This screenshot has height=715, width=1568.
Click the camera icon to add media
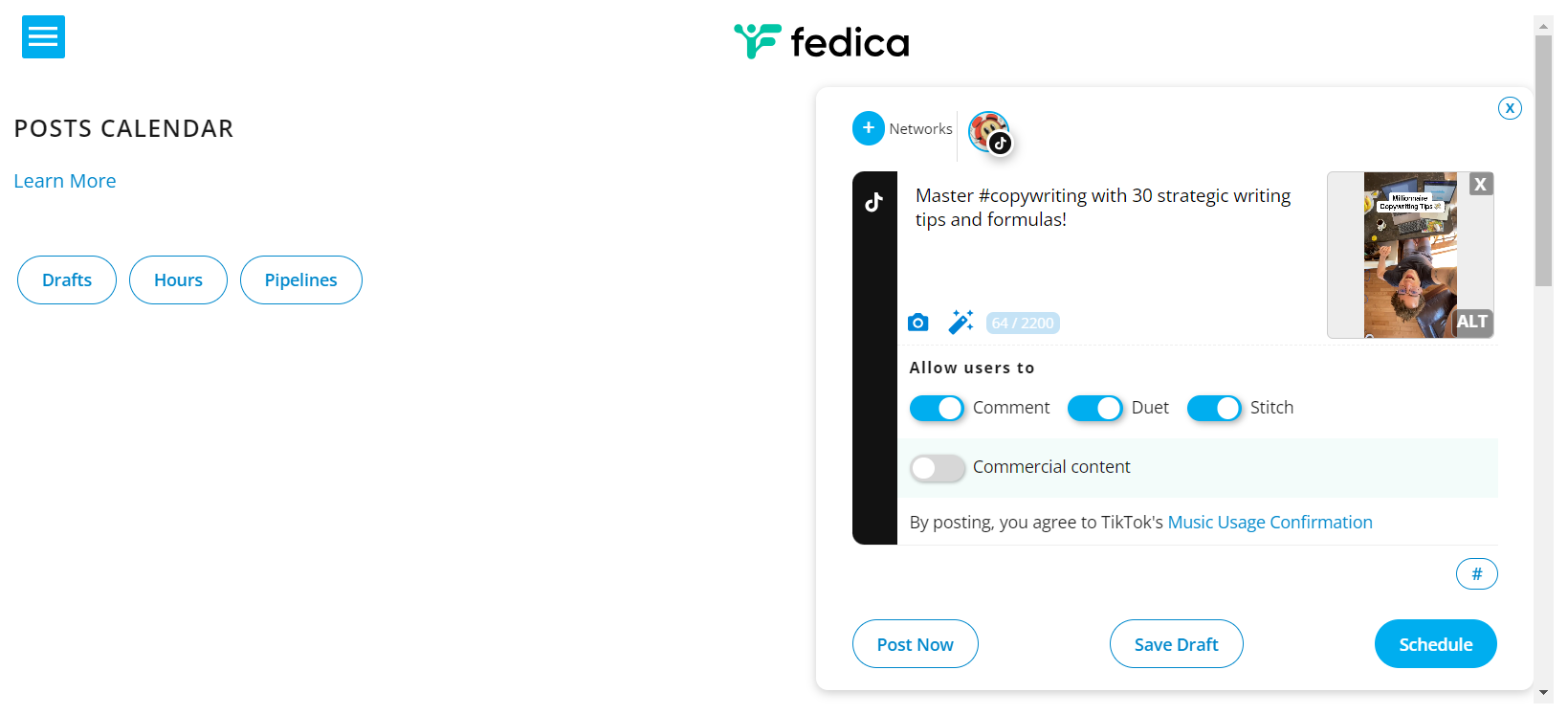coord(917,323)
